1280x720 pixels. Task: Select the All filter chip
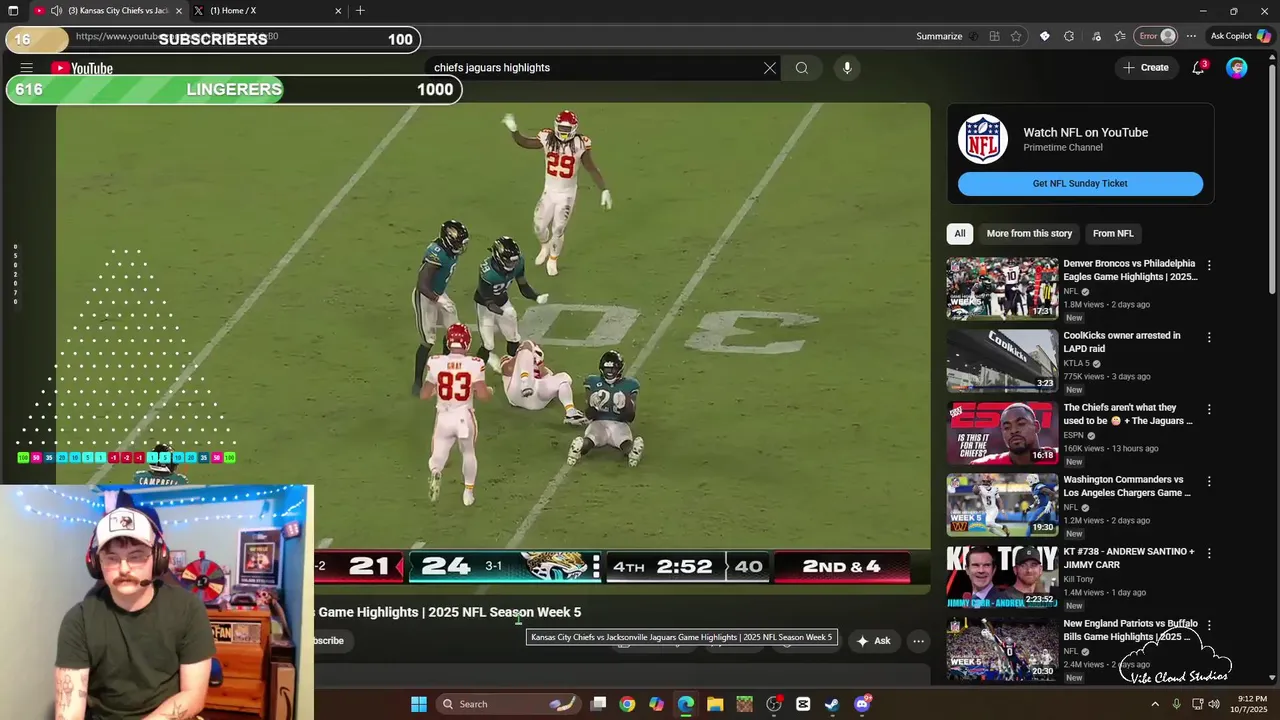pos(960,234)
